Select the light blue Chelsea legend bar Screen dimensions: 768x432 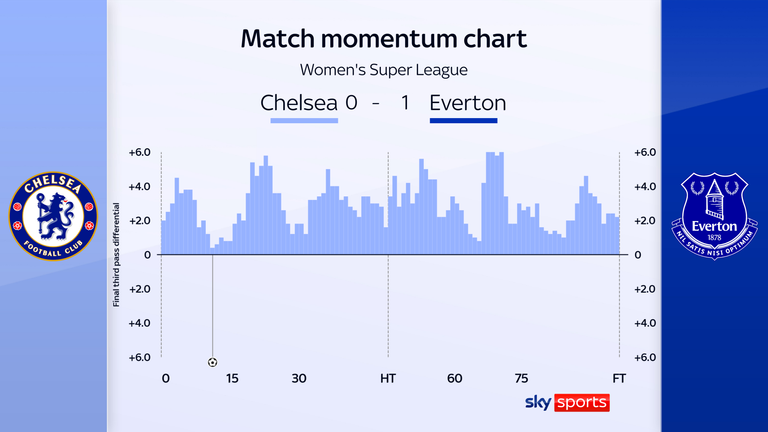(304, 121)
